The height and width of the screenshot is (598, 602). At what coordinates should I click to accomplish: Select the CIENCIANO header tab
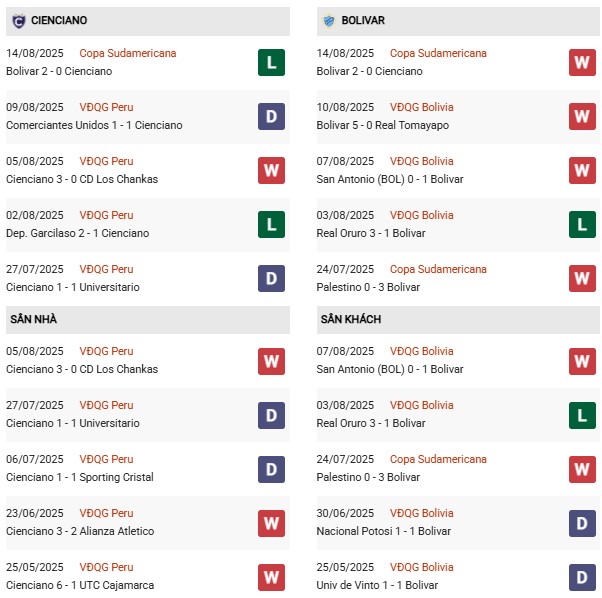tap(59, 20)
